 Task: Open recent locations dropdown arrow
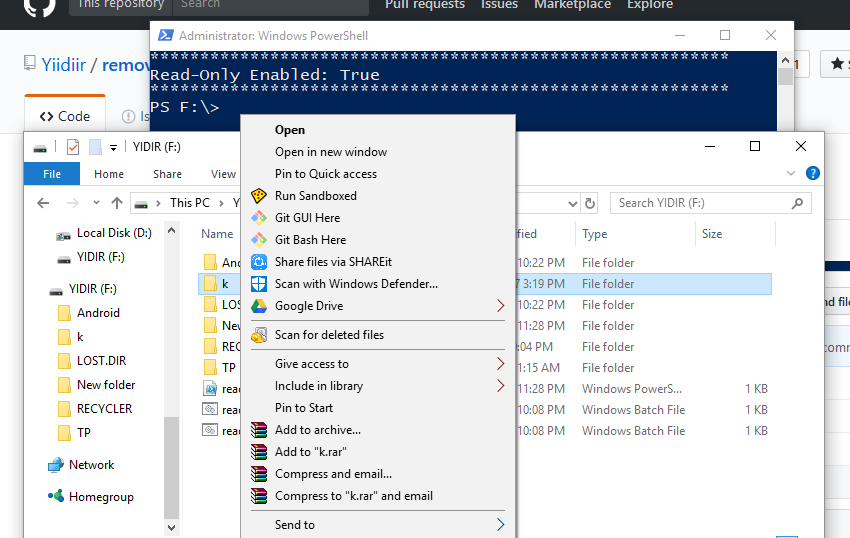pyautogui.click(x=96, y=203)
